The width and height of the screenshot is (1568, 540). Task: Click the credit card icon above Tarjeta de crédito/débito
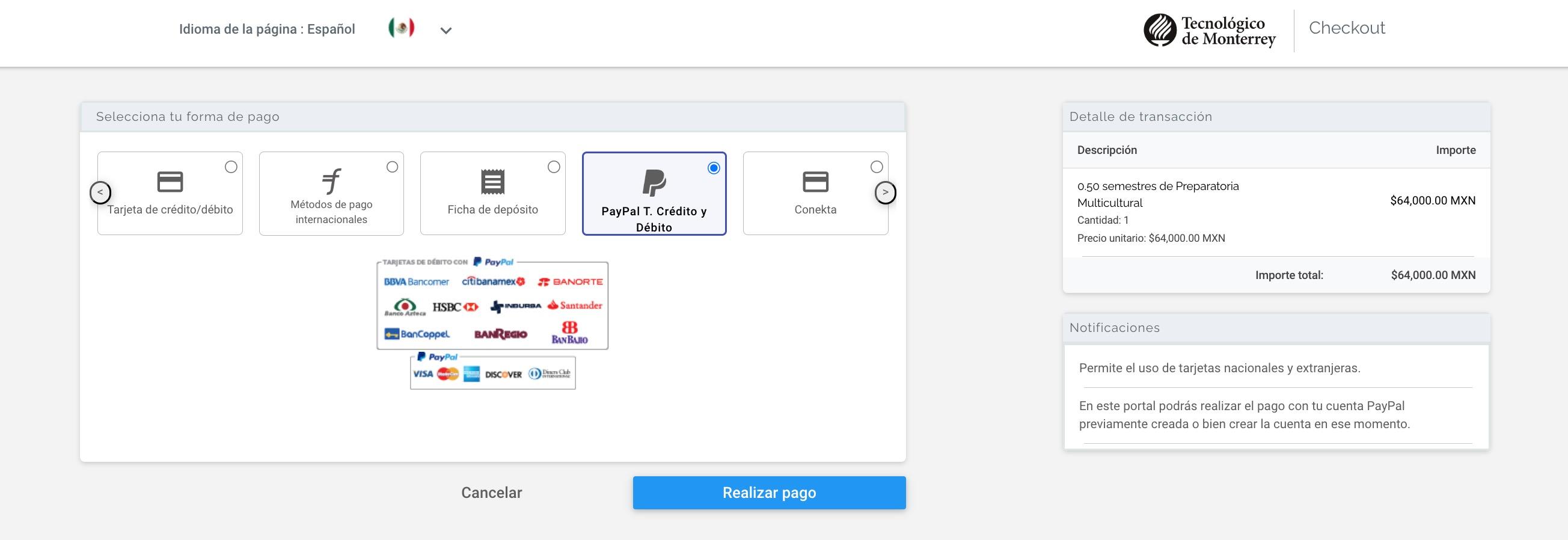pyautogui.click(x=170, y=182)
